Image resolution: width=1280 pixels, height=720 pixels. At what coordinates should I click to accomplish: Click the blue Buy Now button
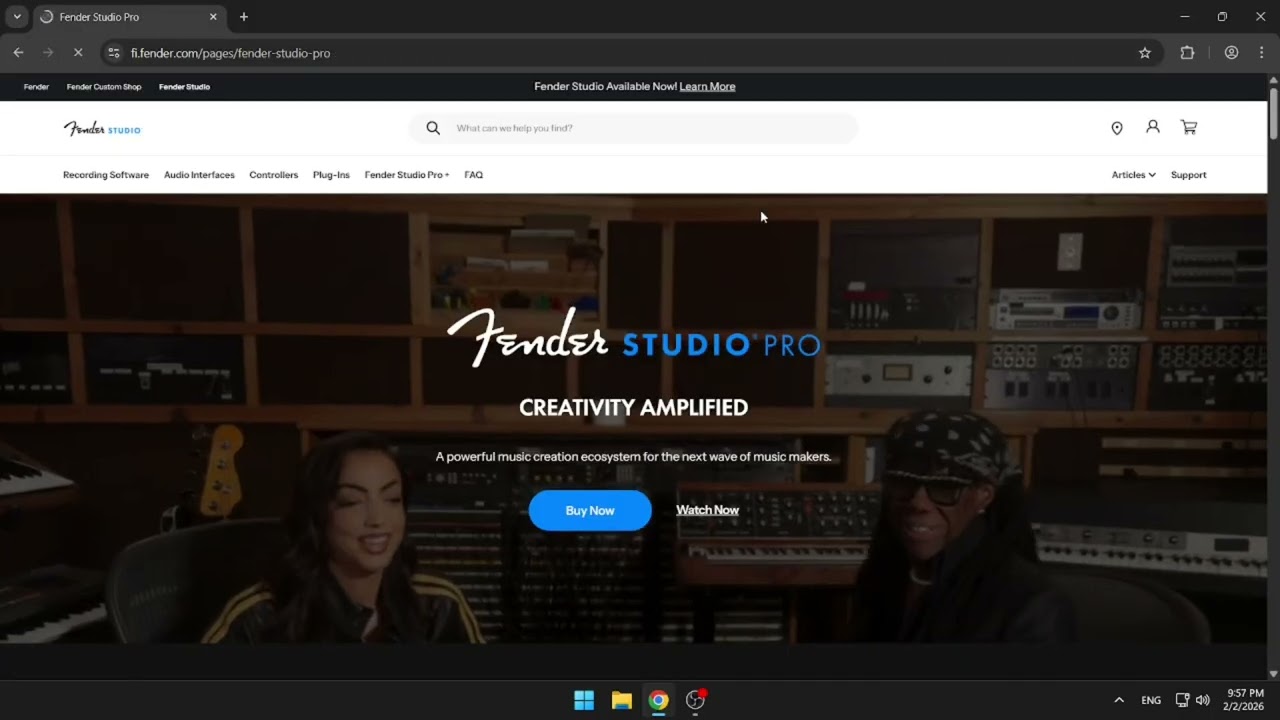(x=590, y=510)
